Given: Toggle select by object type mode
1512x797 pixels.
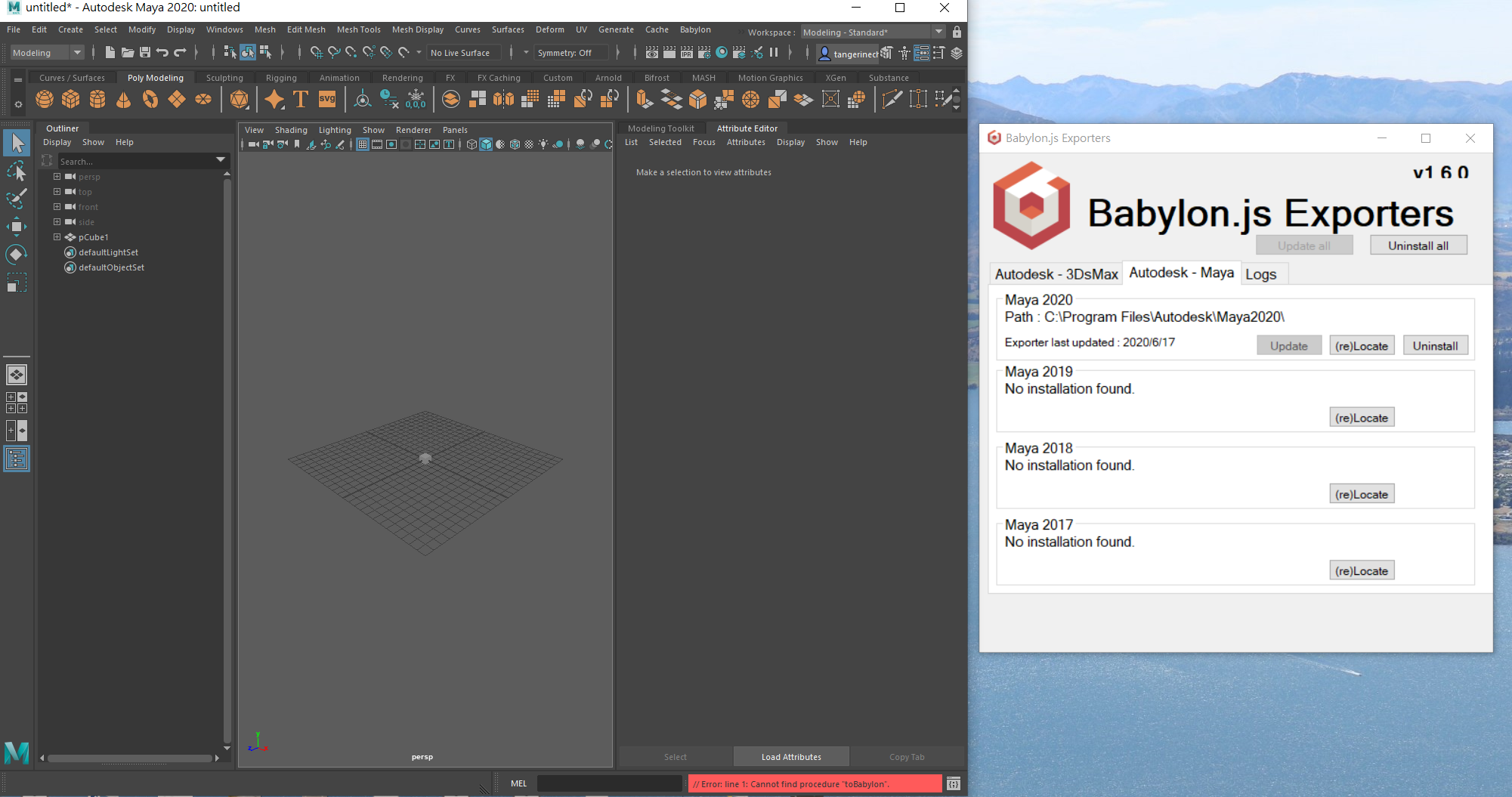Looking at the screenshot, I should pos(248,52).
